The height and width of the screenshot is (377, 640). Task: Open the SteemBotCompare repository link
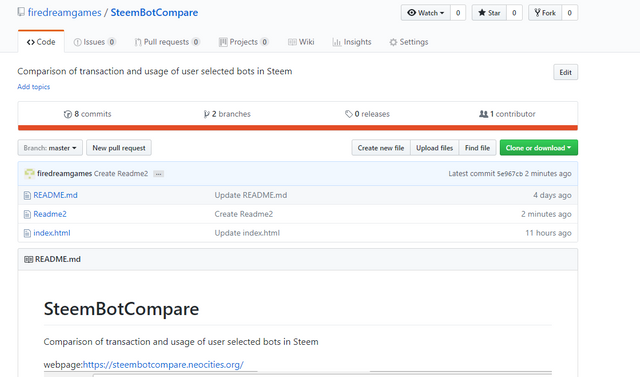(x=154, y=13)
